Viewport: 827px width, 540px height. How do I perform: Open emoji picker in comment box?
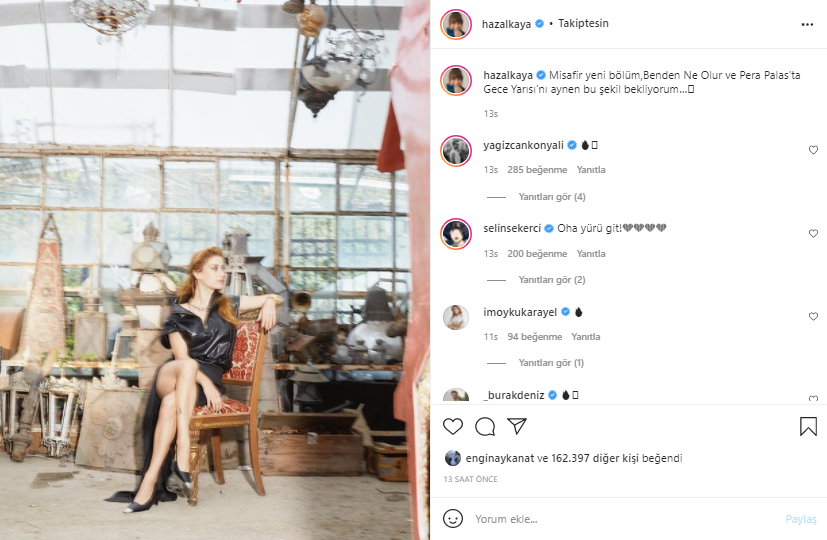(453, 519)
